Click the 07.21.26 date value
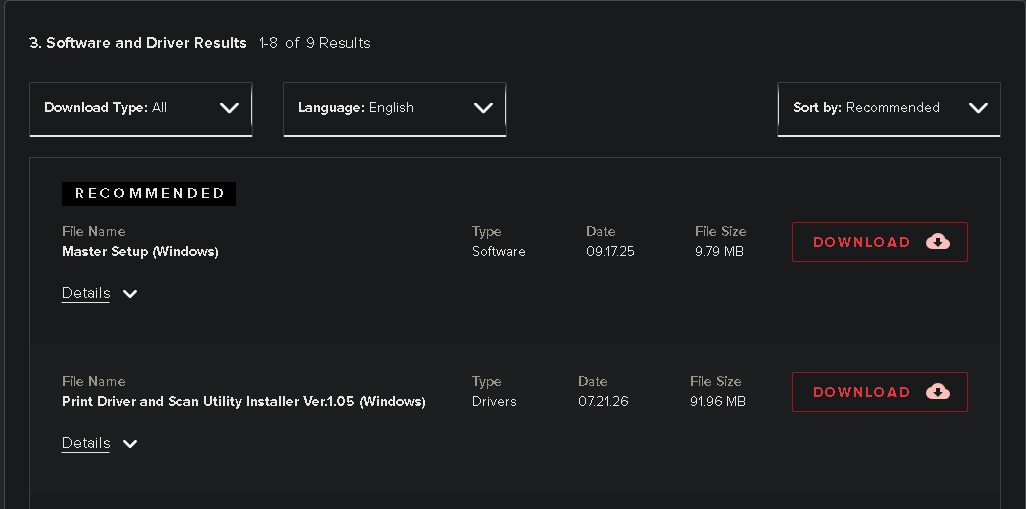Image resolution: width=1026 pixels, height=509 pixels. point(603,401)
